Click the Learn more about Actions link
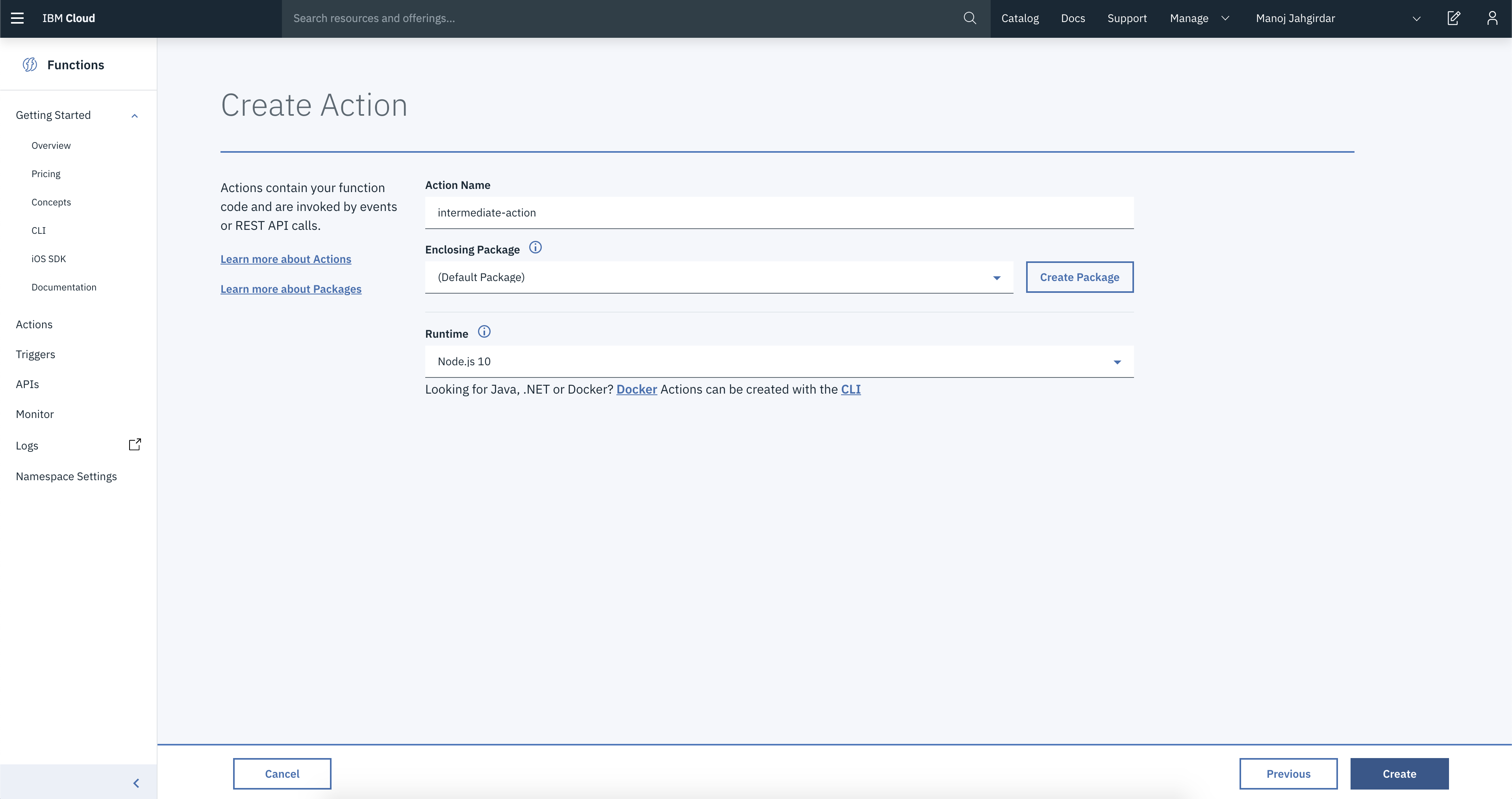The width and height of the screenshot is (1512, 799). 286,259
